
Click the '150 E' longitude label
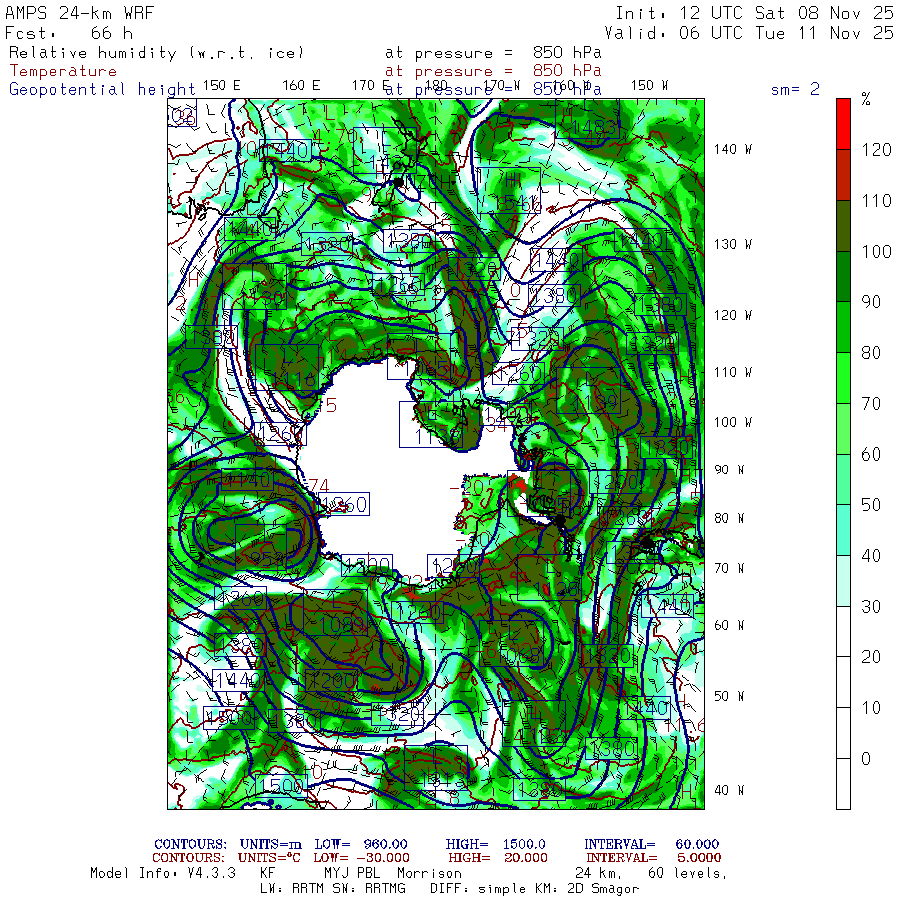click(x=222, y=86)
